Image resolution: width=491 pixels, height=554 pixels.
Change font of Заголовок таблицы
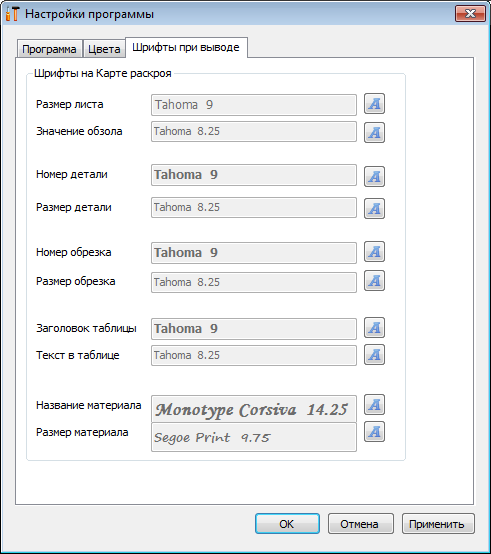click(374, 328)
